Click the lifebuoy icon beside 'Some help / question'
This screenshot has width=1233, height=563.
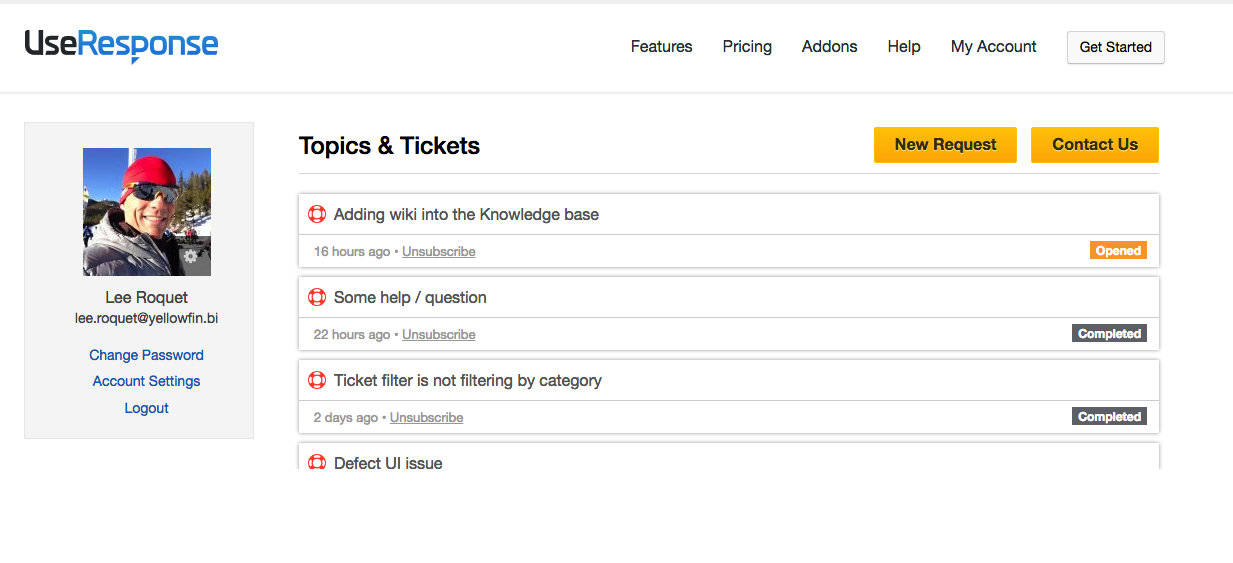pyautogui.click(x=317, y=297)
